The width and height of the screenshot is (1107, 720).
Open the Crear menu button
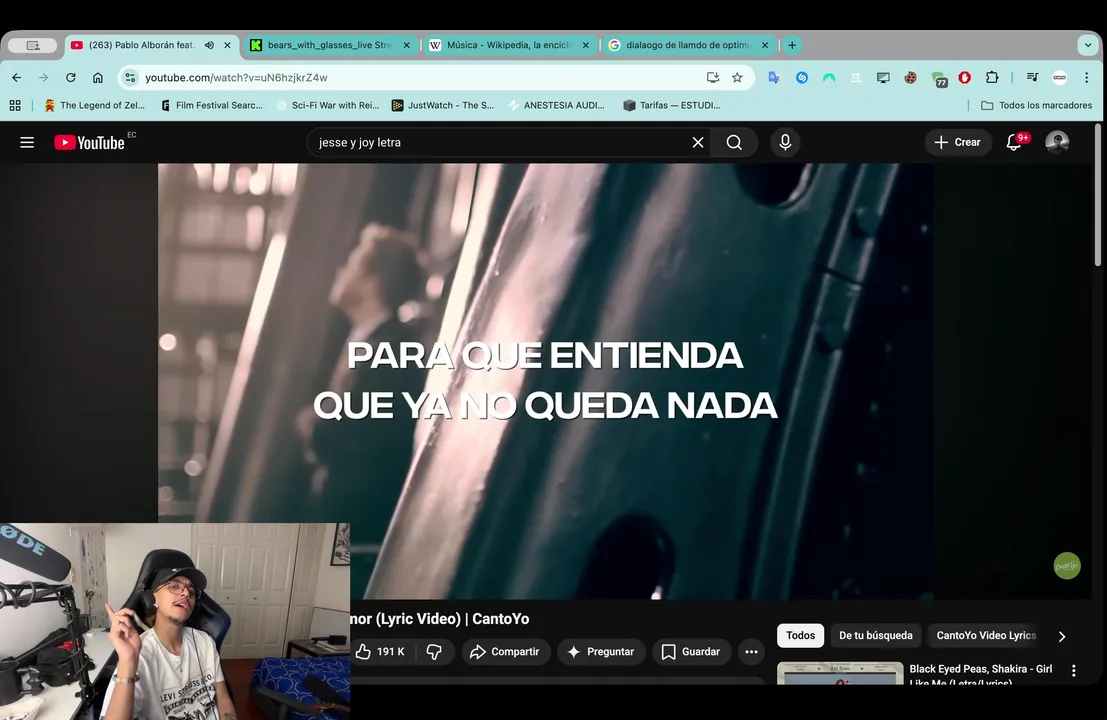957,143
